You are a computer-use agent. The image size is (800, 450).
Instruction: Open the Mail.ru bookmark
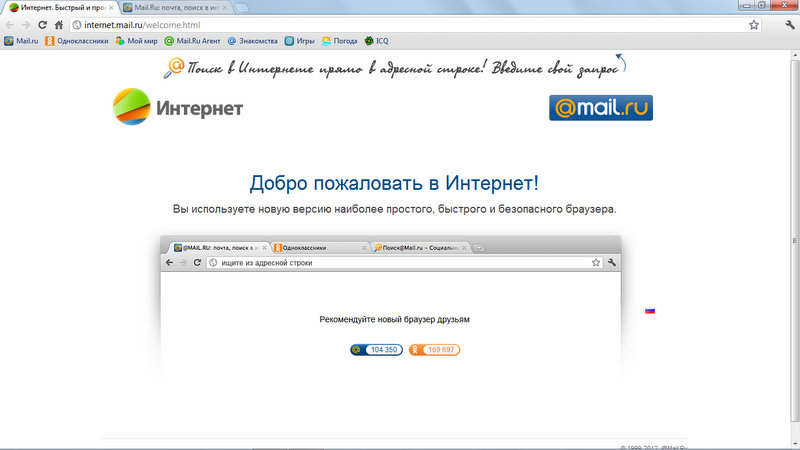coord(21,41)
